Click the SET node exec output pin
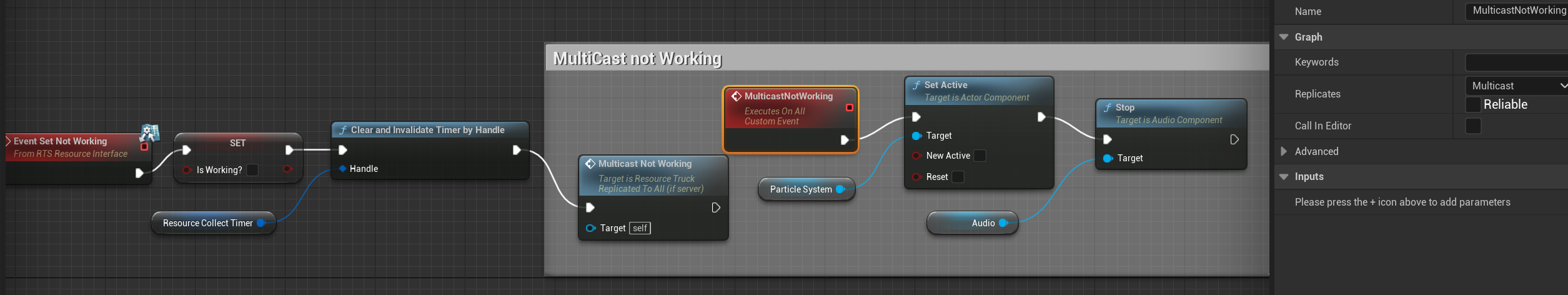The image size is (1568, 295). coord(289,150)
